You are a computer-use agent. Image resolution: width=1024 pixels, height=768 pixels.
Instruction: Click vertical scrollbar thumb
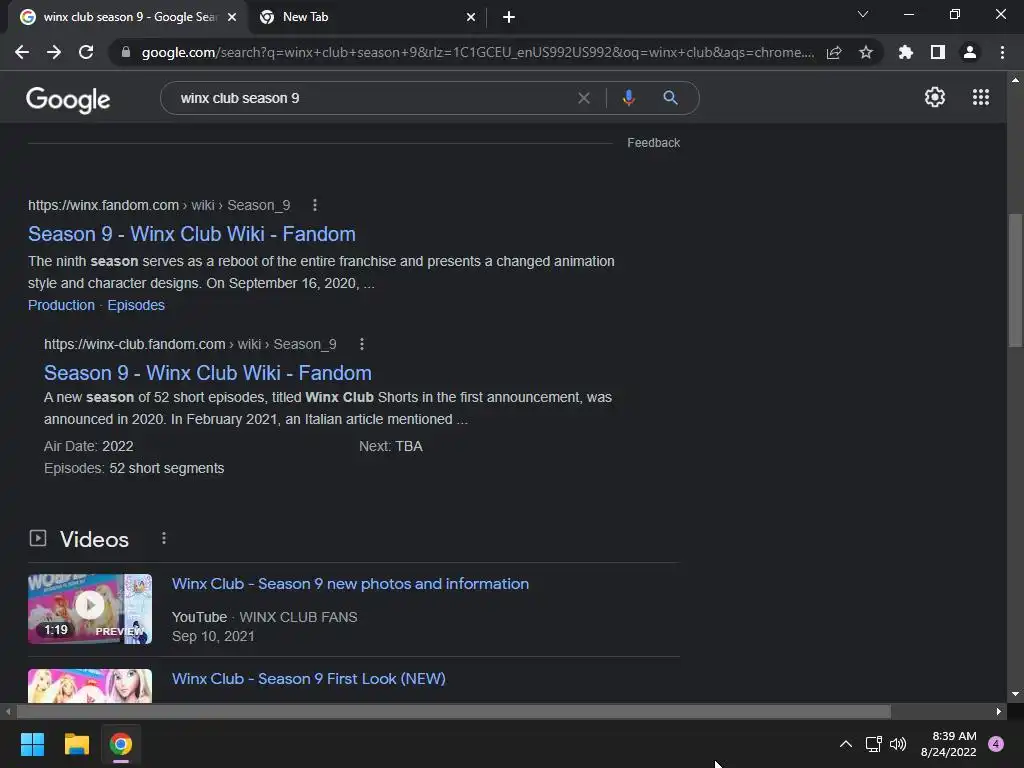(1016, 281)
